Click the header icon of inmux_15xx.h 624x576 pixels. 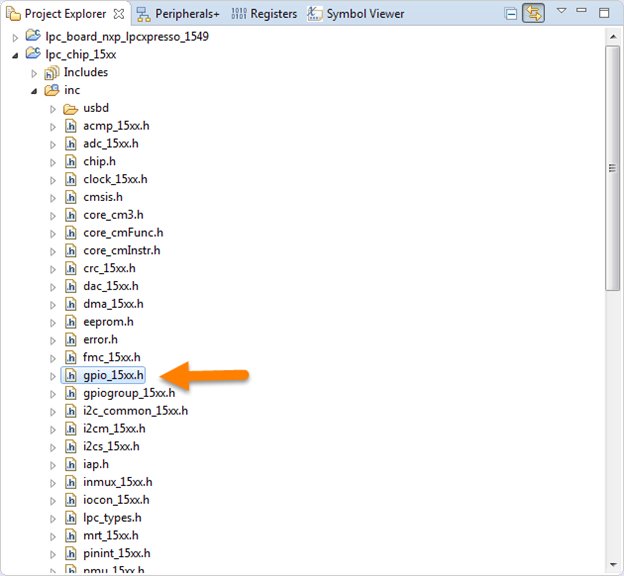(x=70, y=482)
